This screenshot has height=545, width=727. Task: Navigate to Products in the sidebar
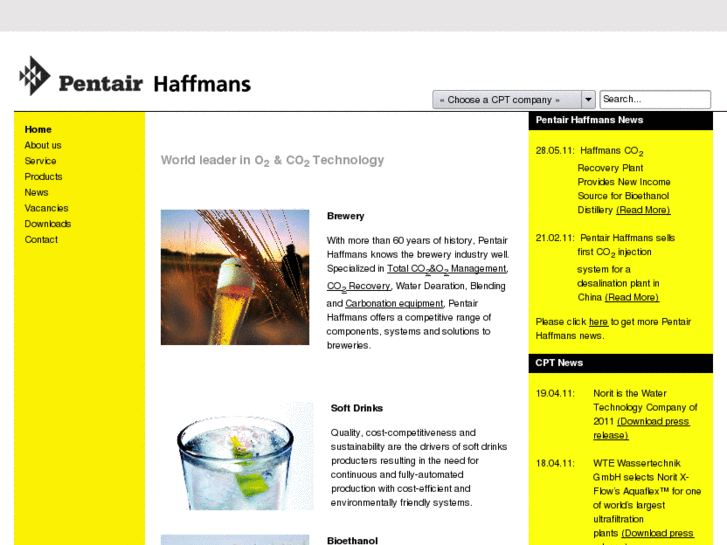(43, 177)
